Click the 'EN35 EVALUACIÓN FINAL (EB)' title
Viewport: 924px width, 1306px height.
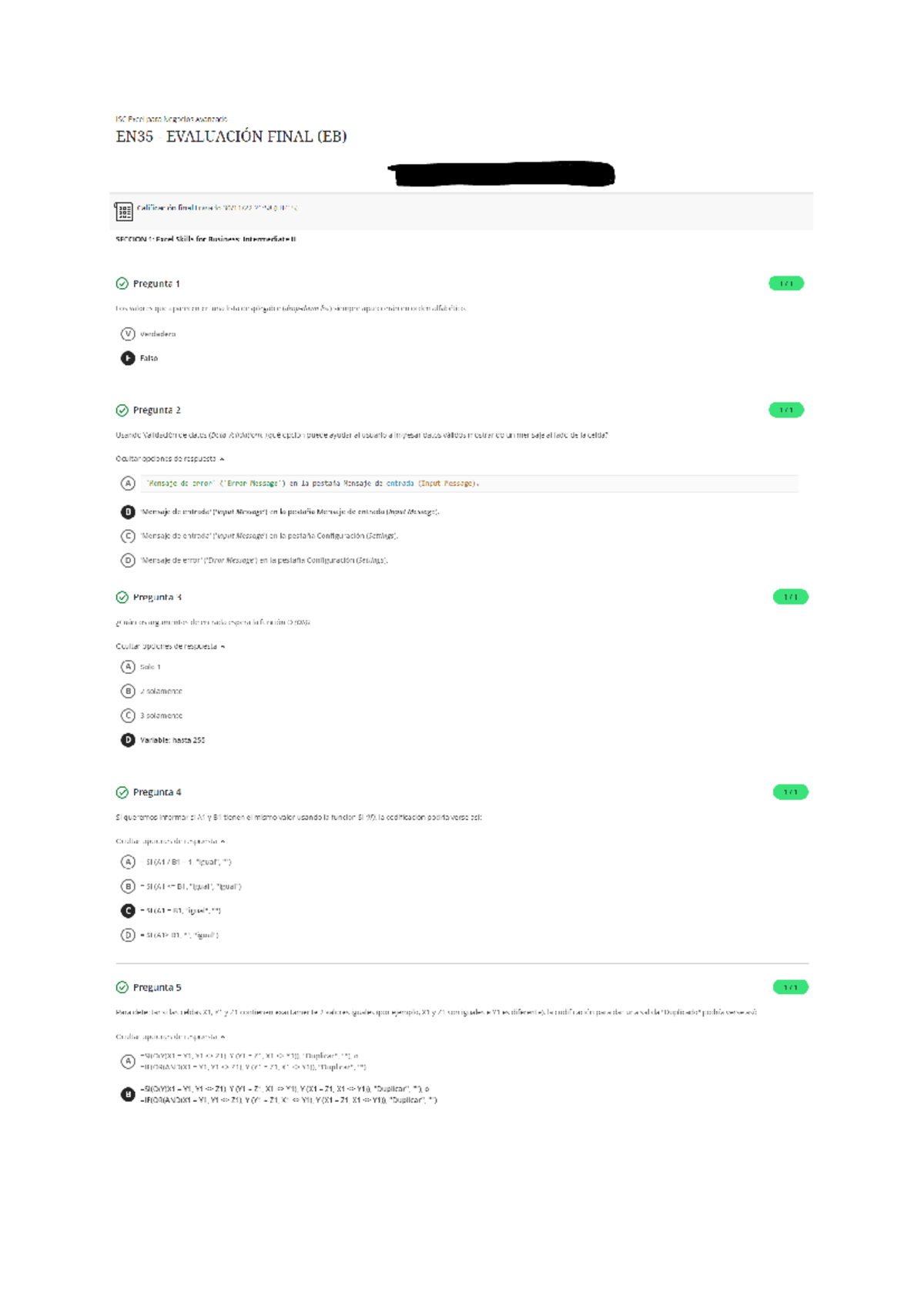(x=231, y=137)
